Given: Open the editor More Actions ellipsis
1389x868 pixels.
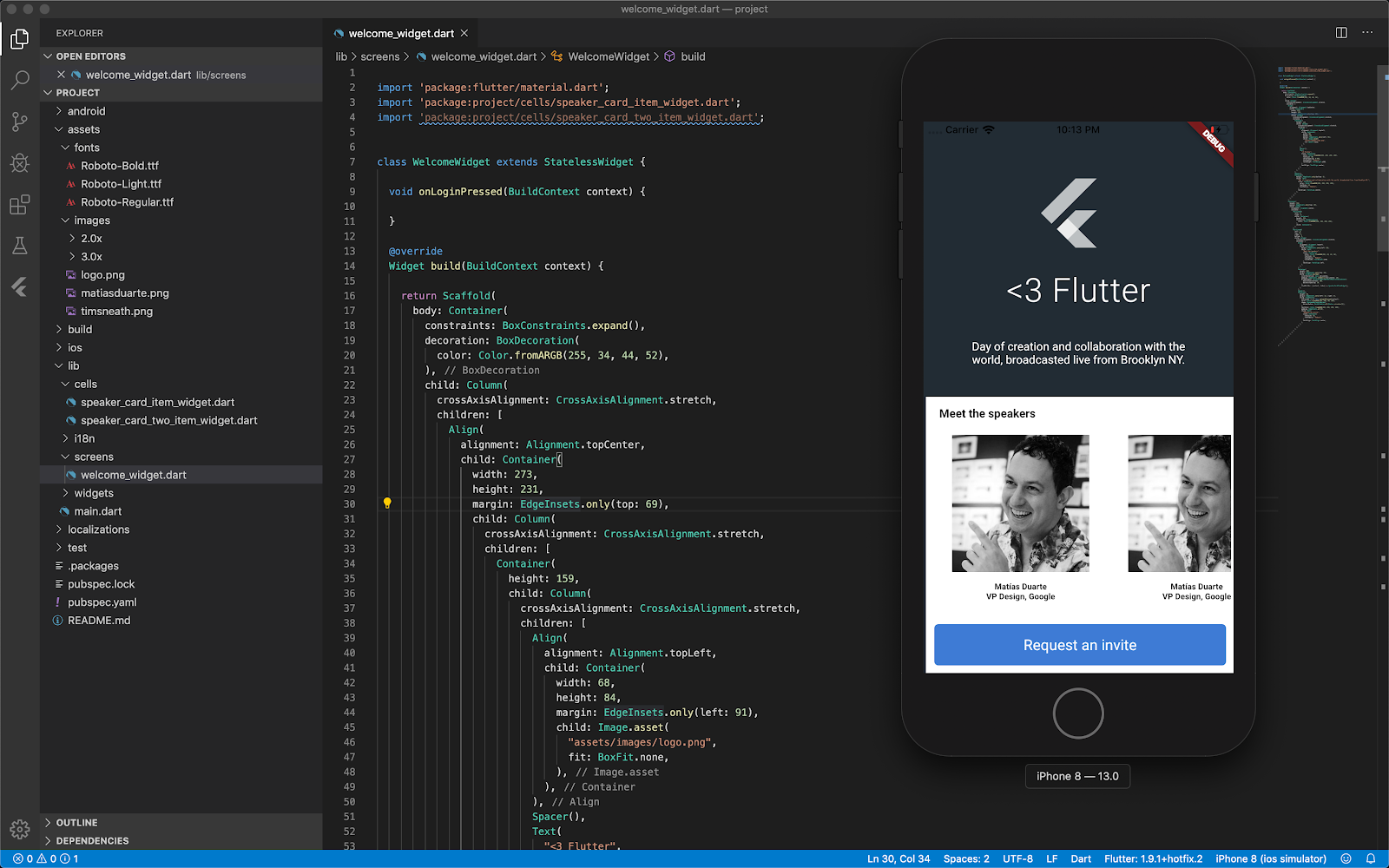Looking at the screenshot, I should pyautogui.click(x=1367, y=33).
